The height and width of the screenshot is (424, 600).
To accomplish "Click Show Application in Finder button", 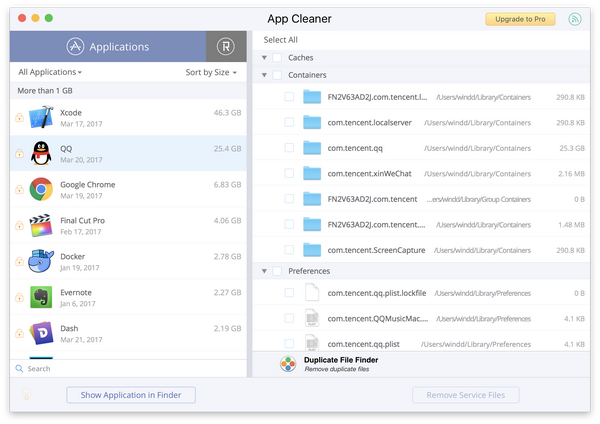I will click(x=131, y=395).
